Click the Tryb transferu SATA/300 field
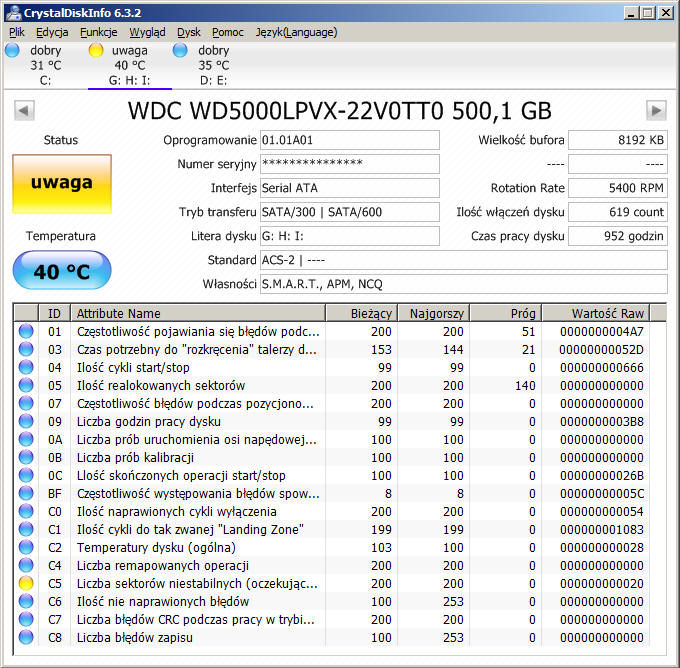 point(350,212)
